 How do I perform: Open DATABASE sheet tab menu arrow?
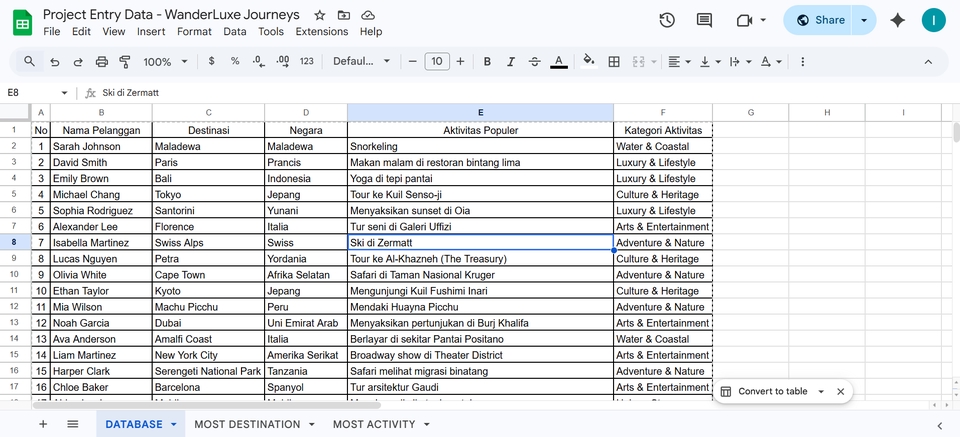tap(174, 424)
